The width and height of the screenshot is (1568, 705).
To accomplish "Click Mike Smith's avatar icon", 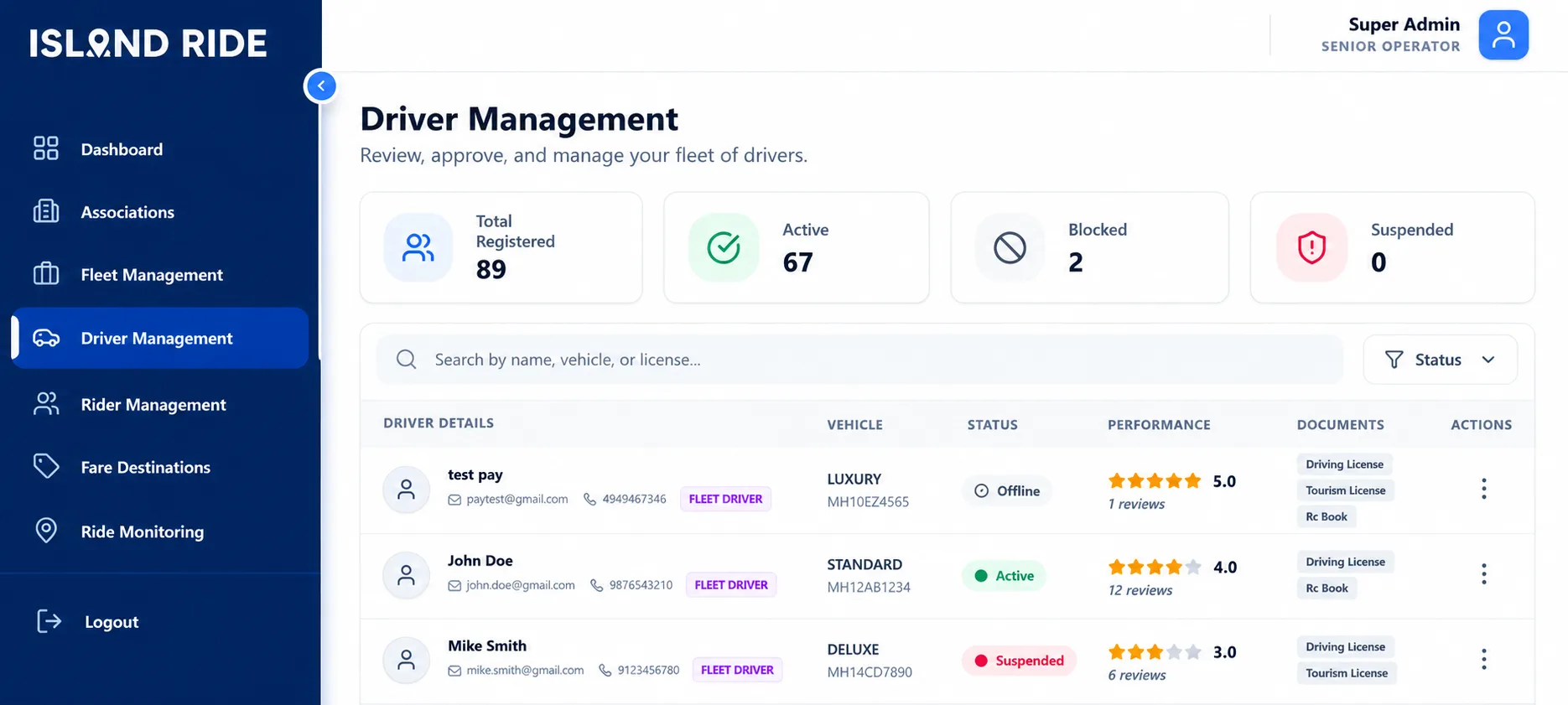I will point(407,660).
